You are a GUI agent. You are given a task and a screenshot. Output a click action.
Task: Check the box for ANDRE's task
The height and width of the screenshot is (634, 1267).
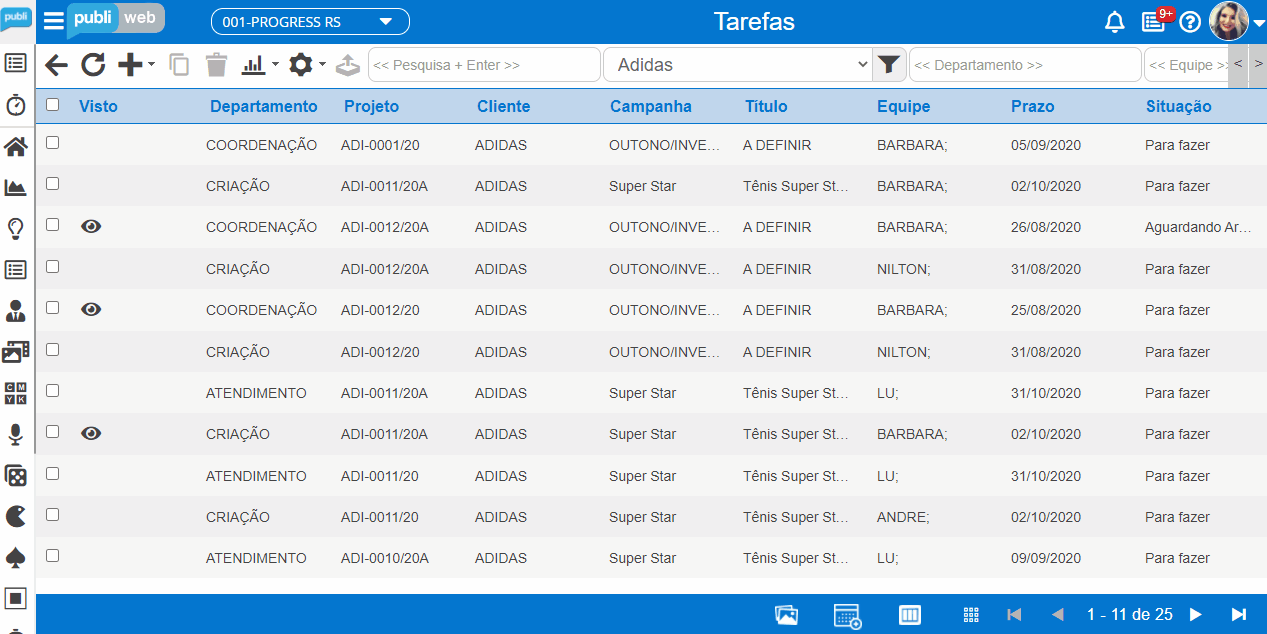tap(53, 515)
